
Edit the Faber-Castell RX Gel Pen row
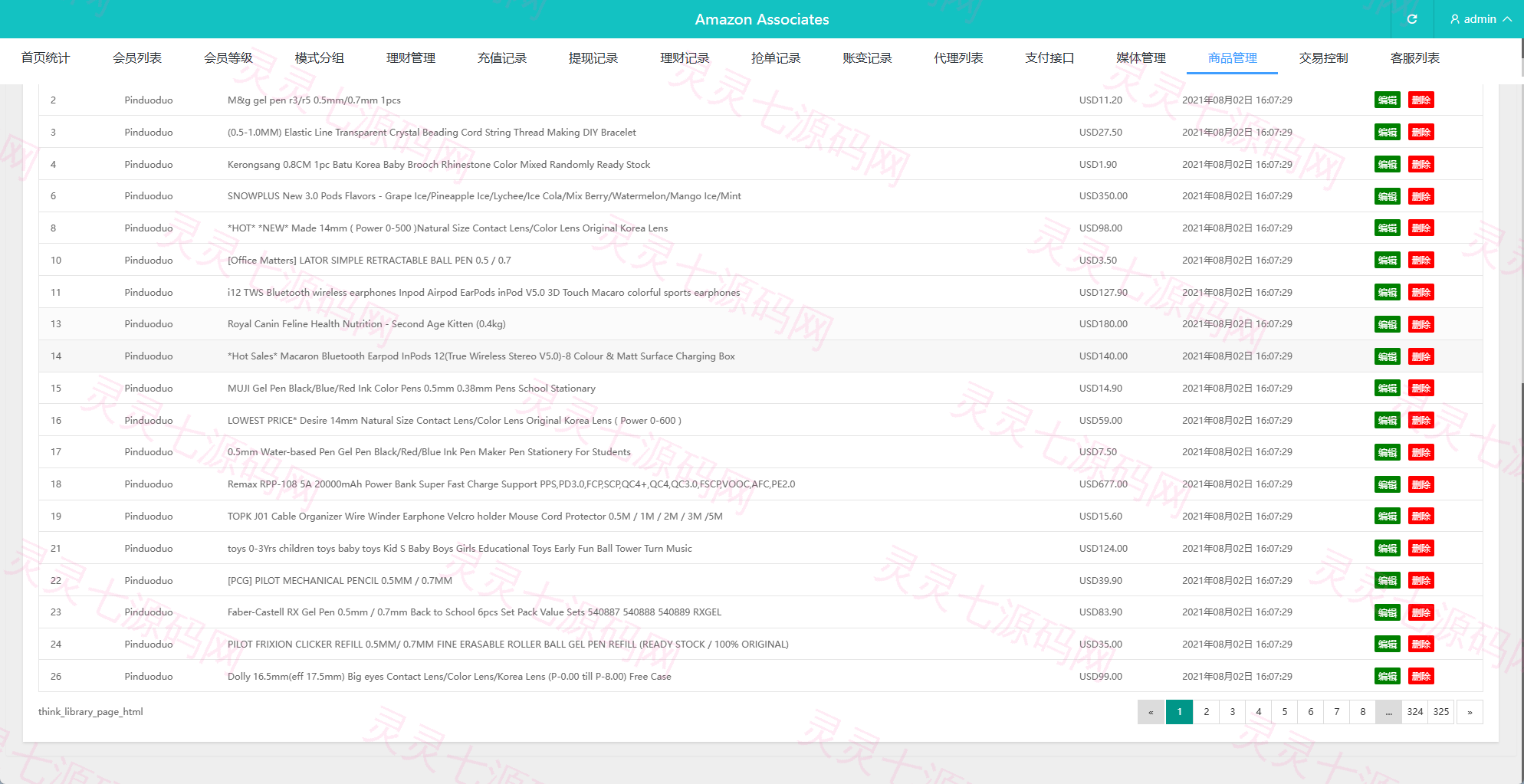(x=1387, y=612)
